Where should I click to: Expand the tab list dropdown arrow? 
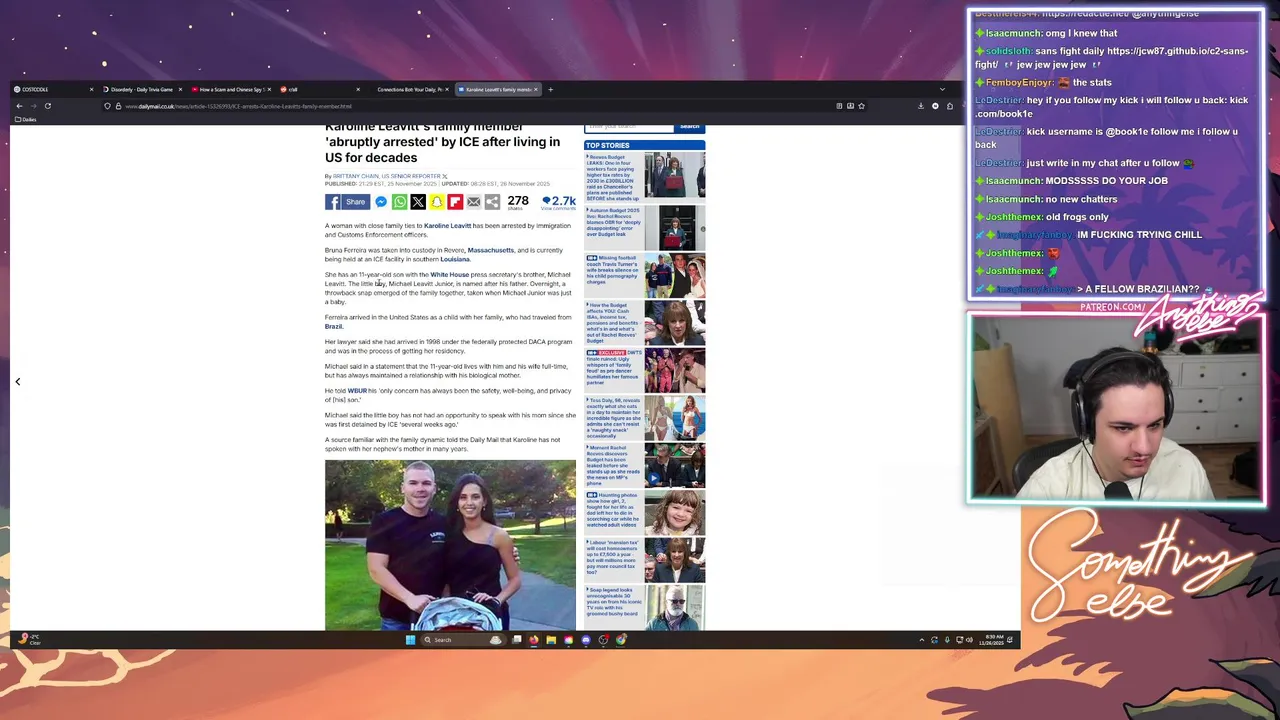pyautogui.click(x=942, y=90)
